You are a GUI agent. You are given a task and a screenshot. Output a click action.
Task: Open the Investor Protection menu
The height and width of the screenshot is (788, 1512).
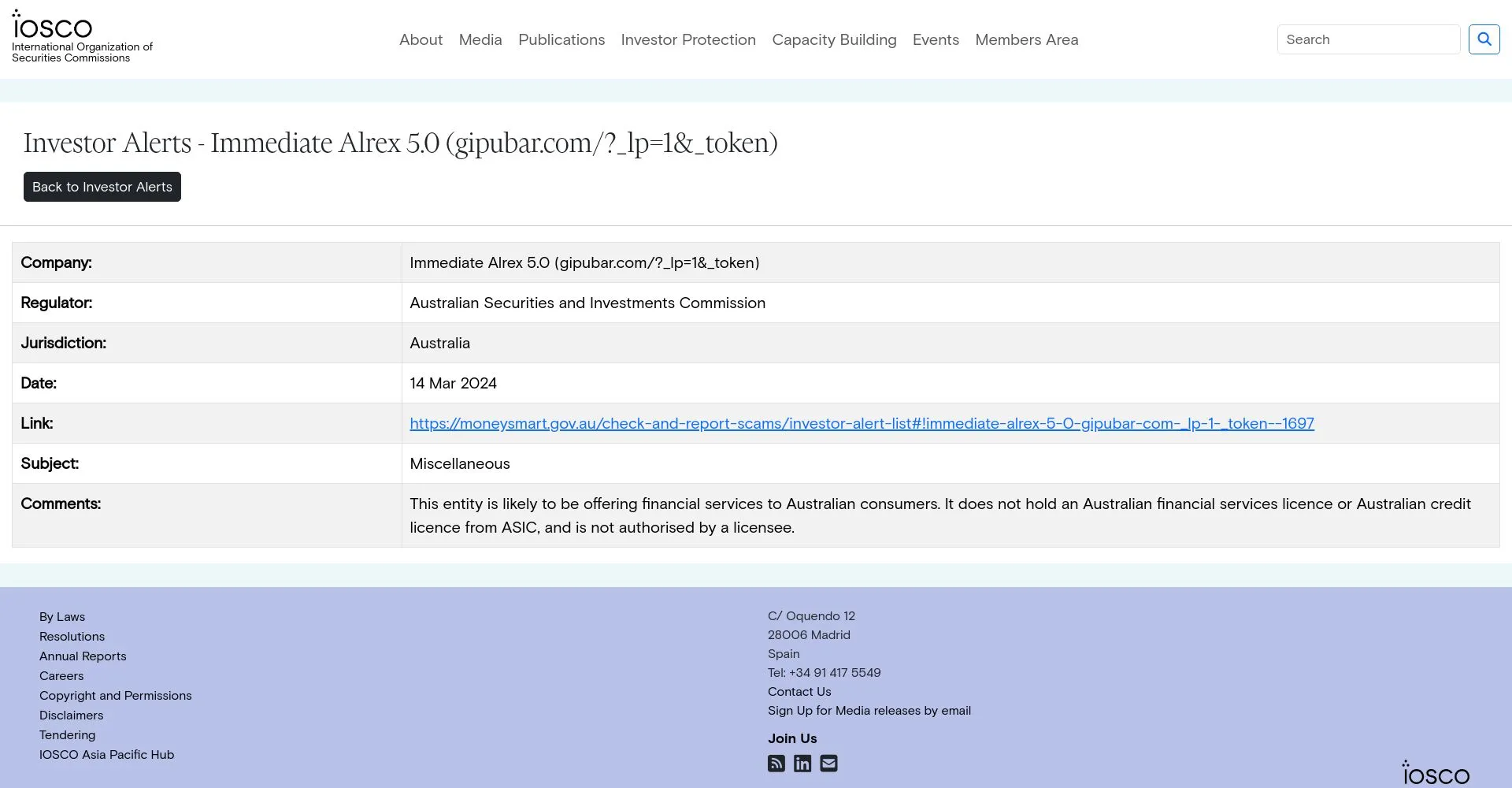[x=688, y=39]
